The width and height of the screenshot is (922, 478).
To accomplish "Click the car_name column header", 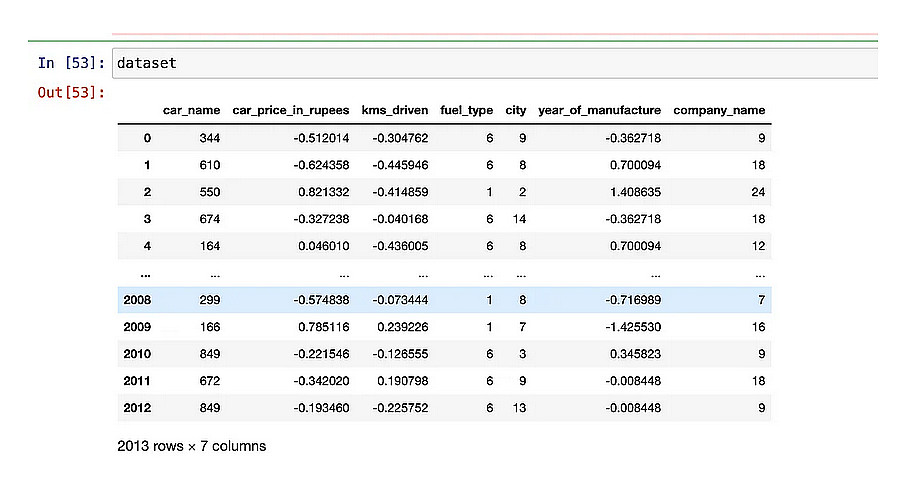I will (191, 110).
